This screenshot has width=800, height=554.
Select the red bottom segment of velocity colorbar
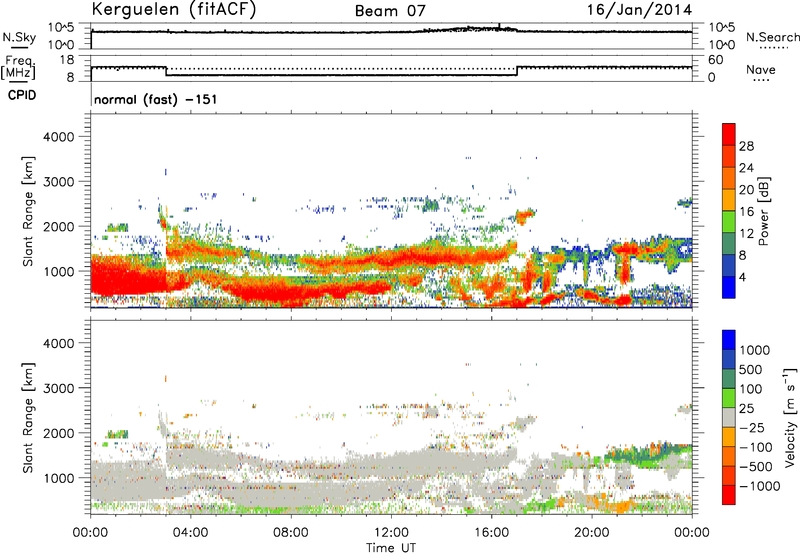tap(729, 495)
